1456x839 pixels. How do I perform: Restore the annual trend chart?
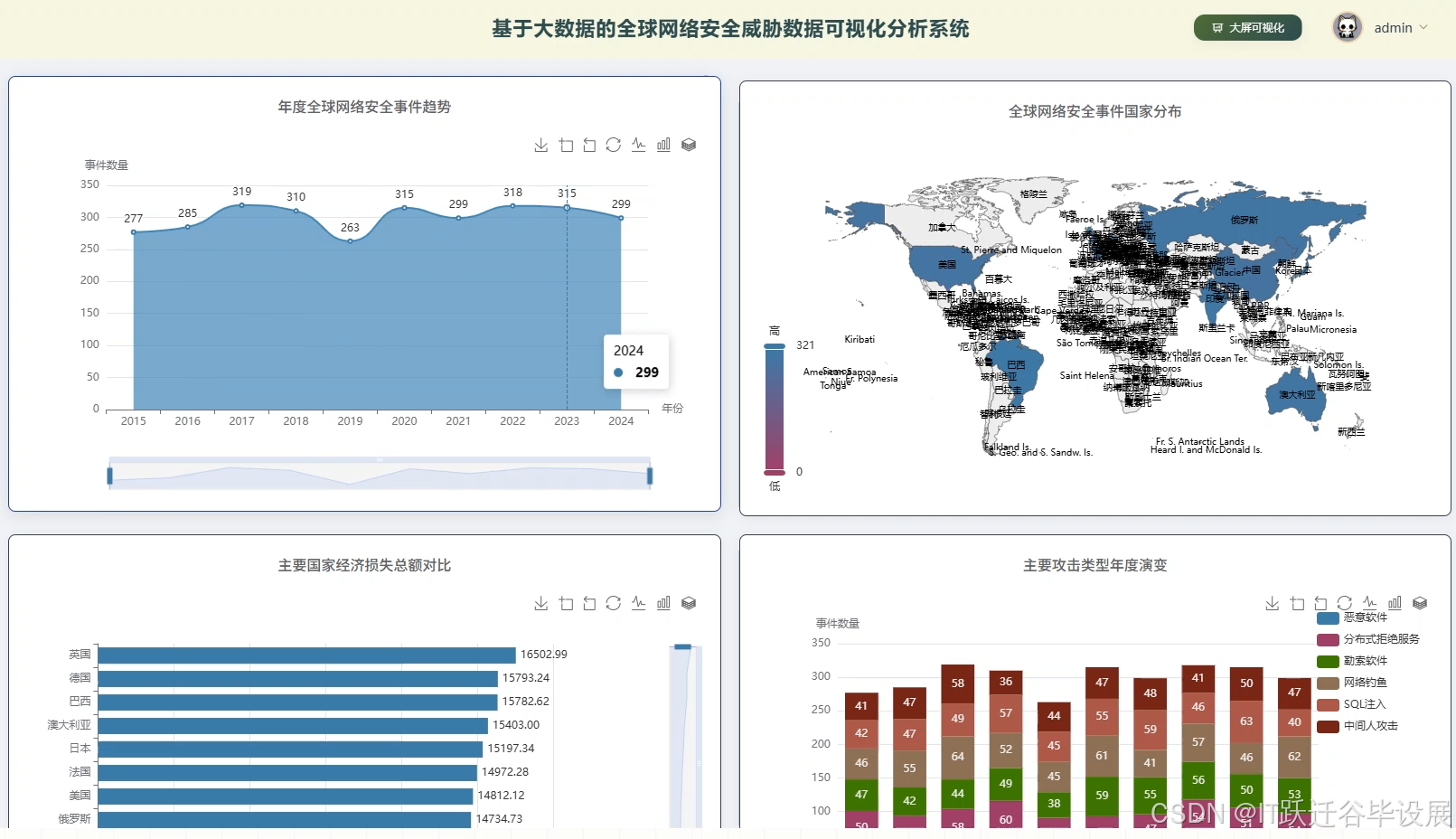[x=614, y=145]
